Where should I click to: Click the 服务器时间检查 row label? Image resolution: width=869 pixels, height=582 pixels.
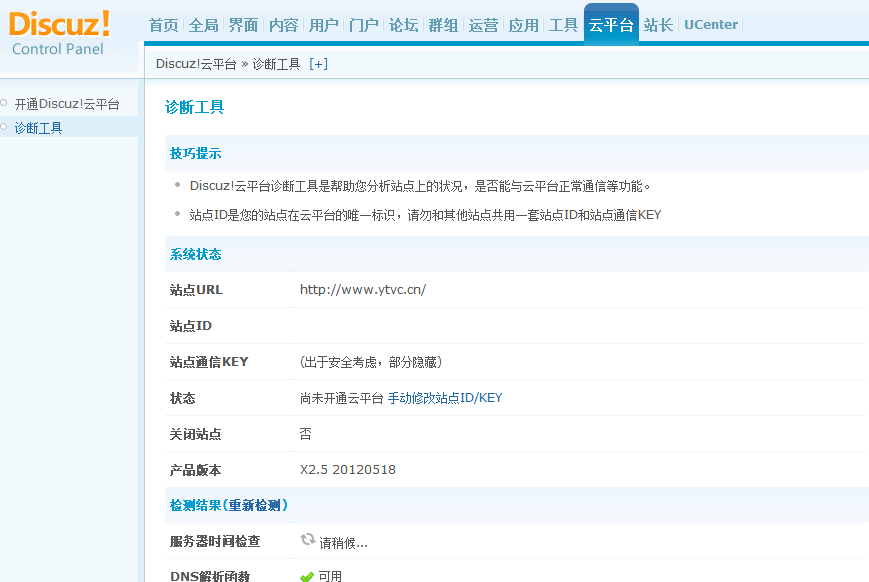(215, 542)
